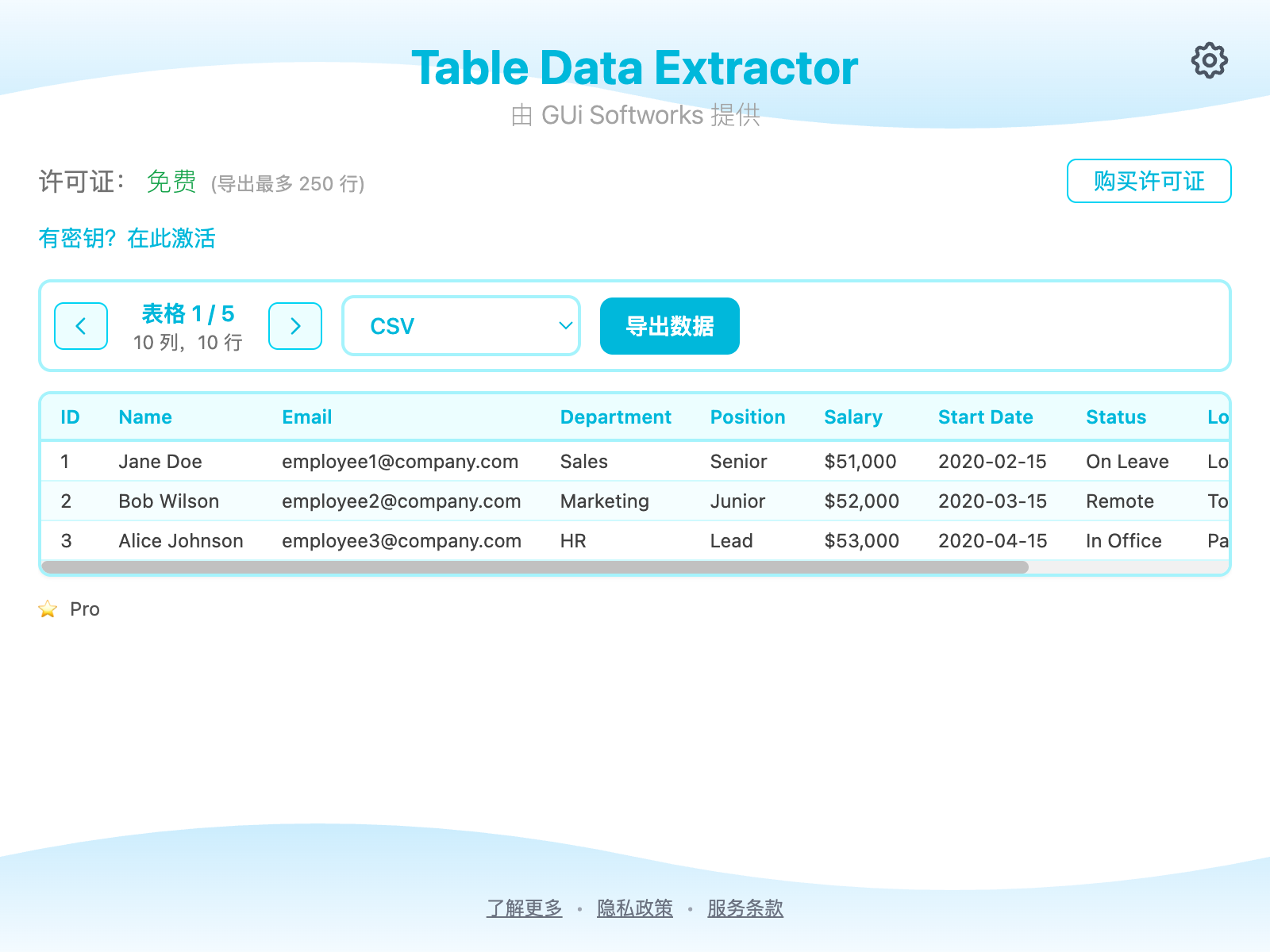Select the Jane Doe table row
Viewport: 1270px width, 952px height.
coord(476,461)
